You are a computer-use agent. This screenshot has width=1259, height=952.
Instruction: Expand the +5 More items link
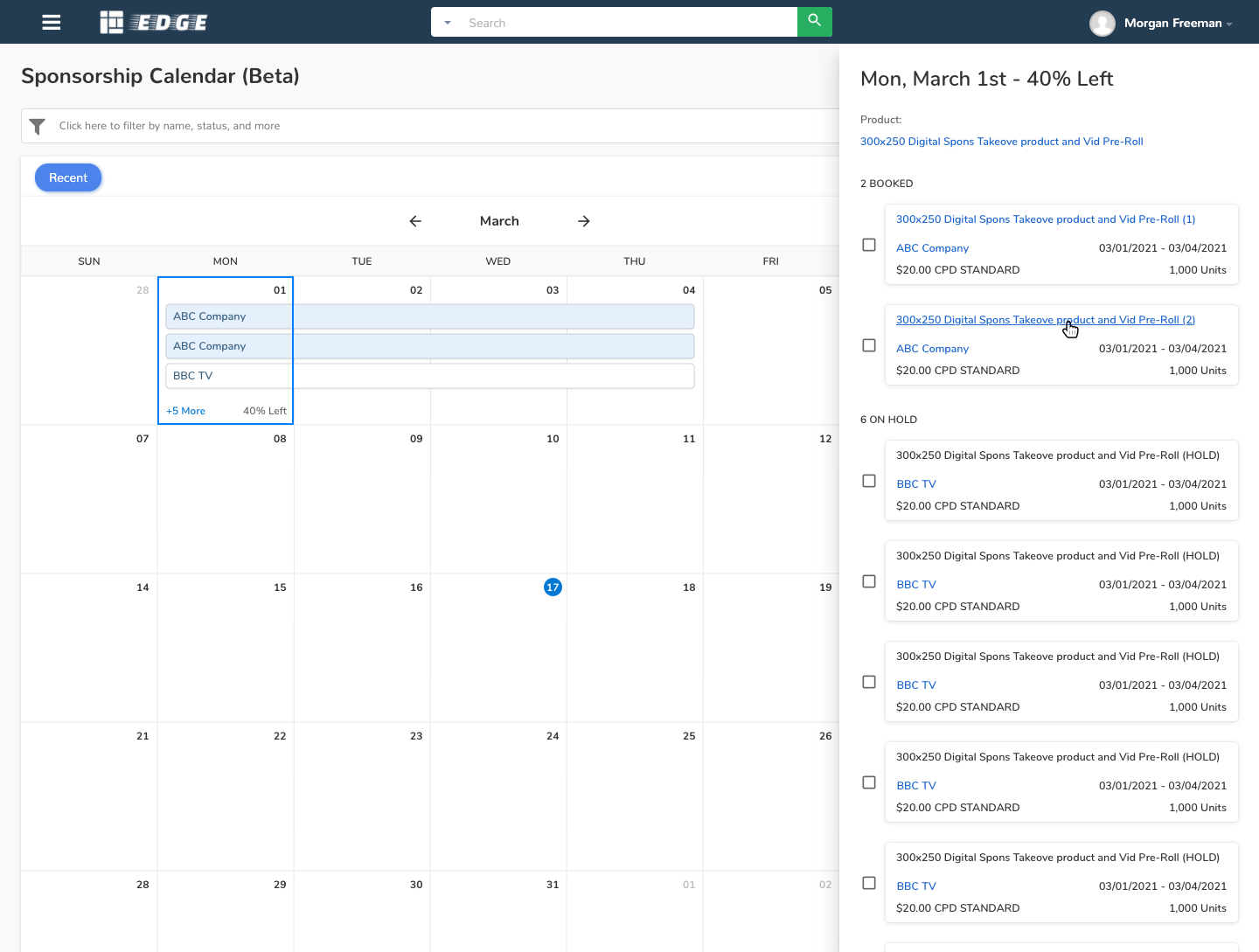point(186,411)
